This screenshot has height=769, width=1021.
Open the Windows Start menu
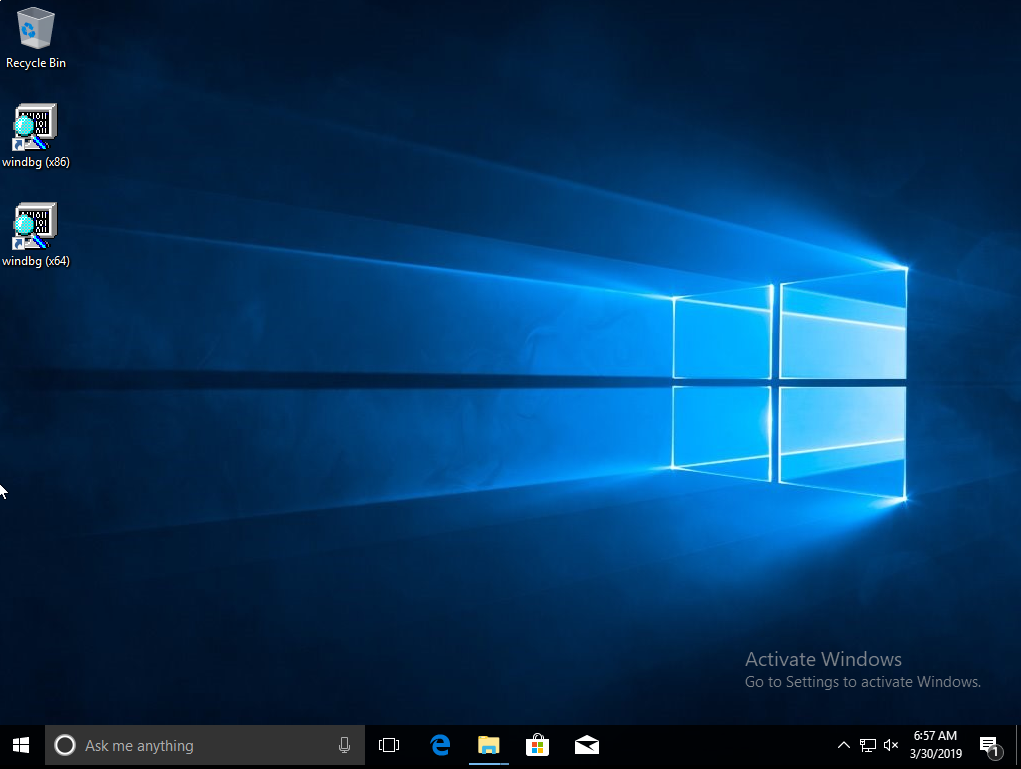click(x=21, y=745)
